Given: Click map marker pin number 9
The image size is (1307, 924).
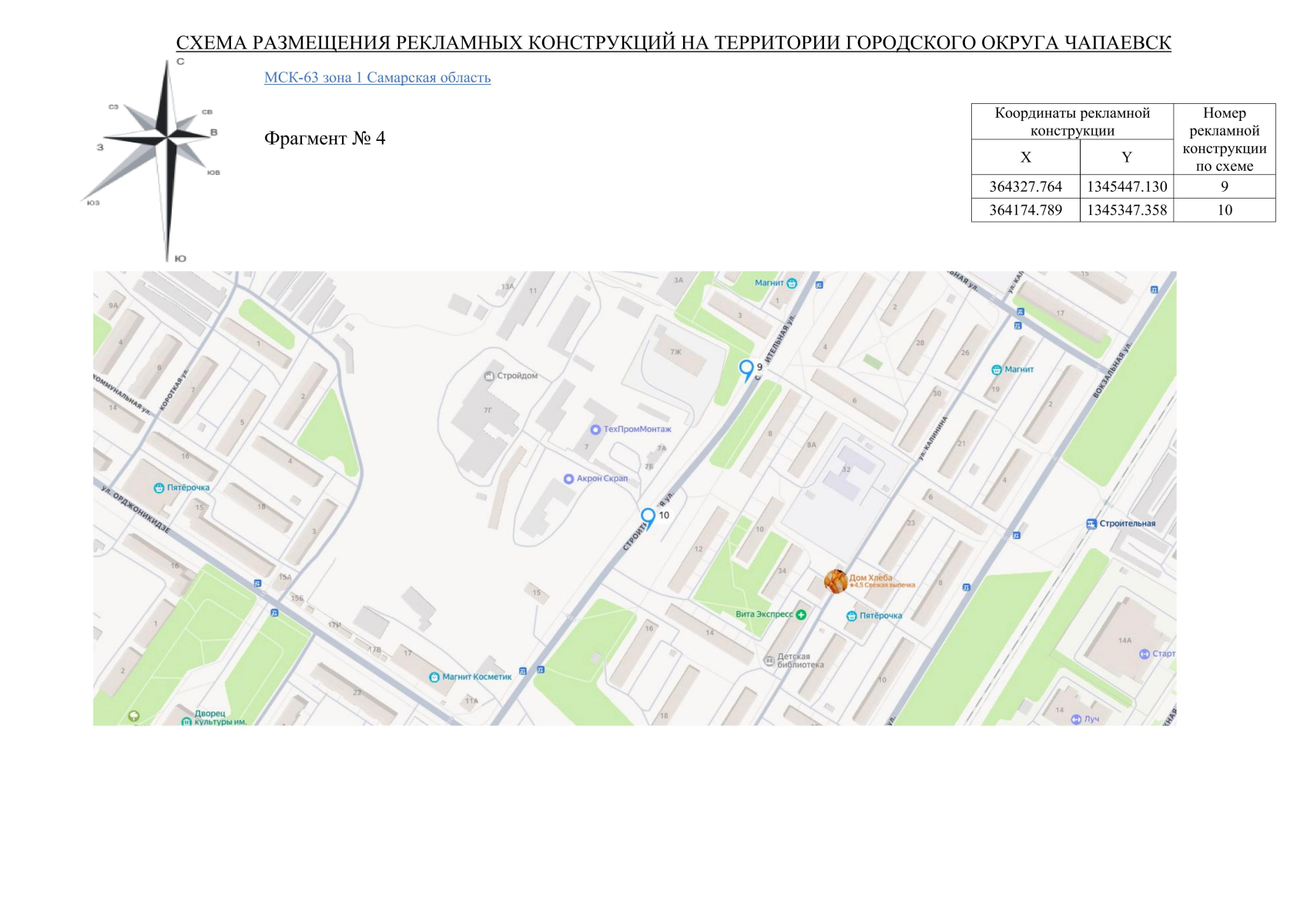Looking at the screenshot, I should coord(746,368).
